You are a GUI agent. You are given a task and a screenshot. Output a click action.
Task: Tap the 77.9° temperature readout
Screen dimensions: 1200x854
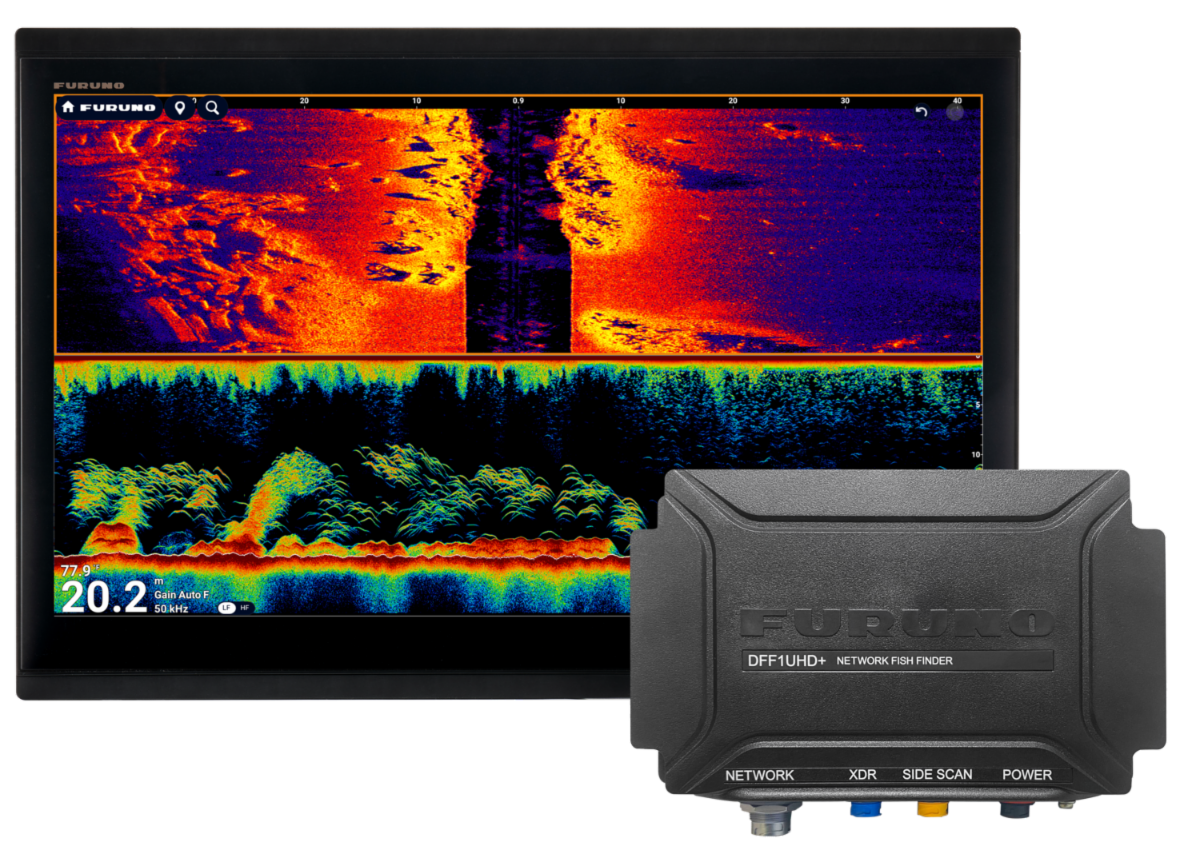pyautogui.click(x=77, y=571)
